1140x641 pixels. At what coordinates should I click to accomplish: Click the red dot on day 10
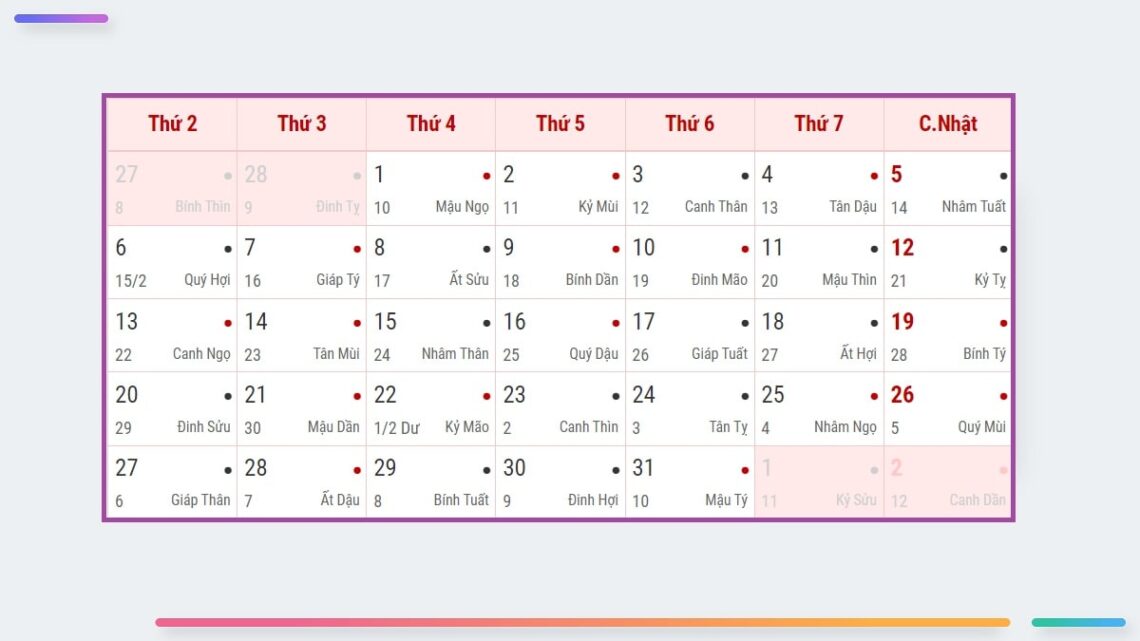pyautogui.click(x=745, y=249)
